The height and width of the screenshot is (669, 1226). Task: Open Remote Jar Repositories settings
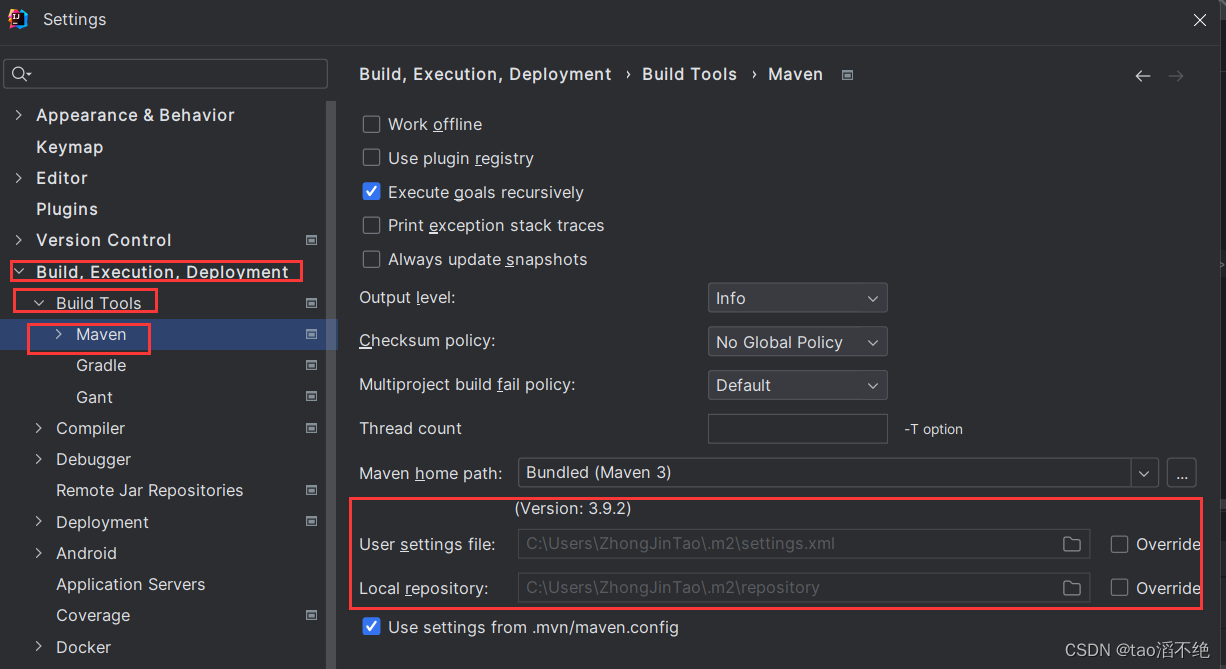[150, 490]
